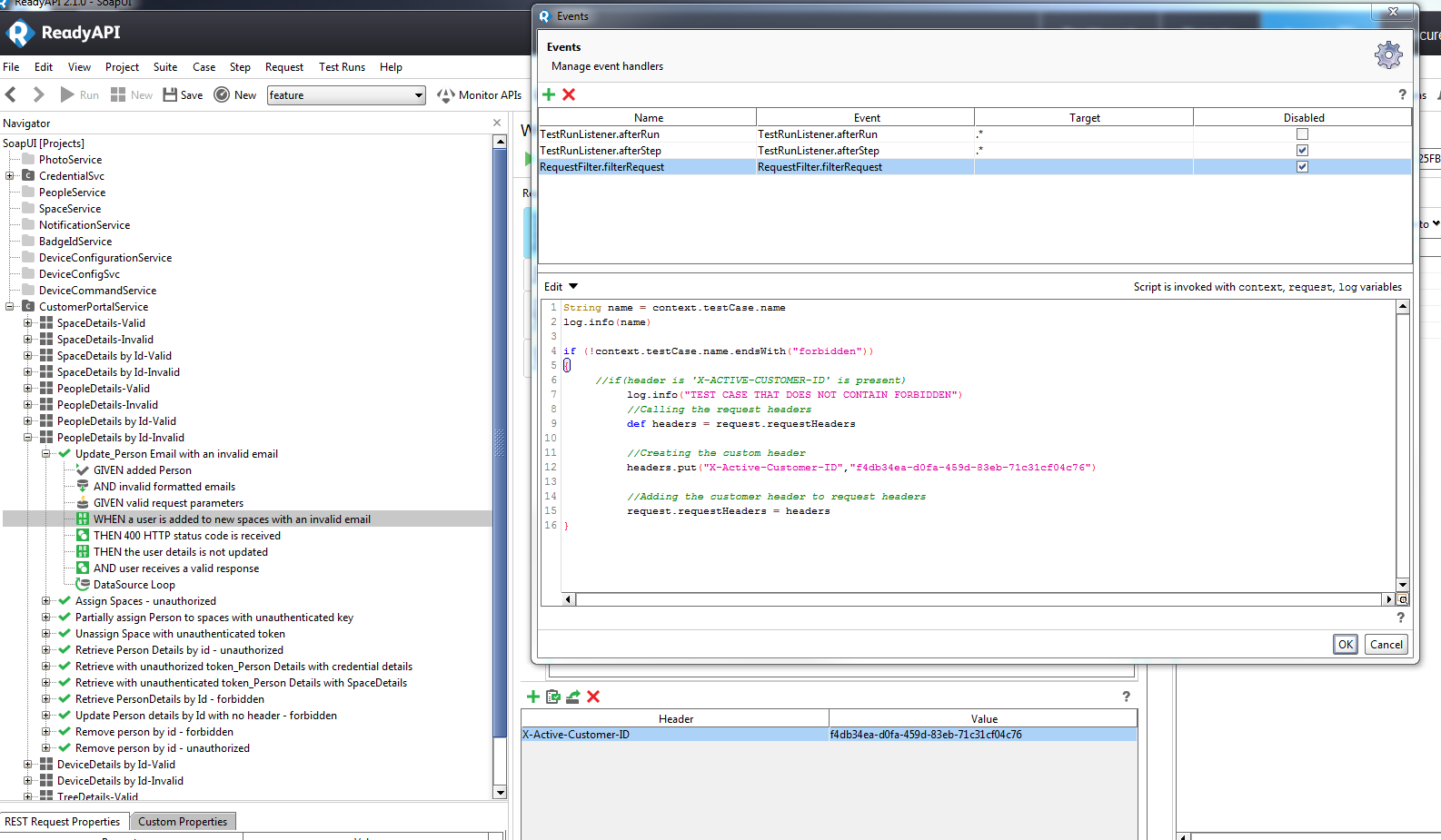The width and height of the screenshot is (1441, 840).
Task: Click the back navigation arrow in toolbar
Action: [x=12, y=94]
